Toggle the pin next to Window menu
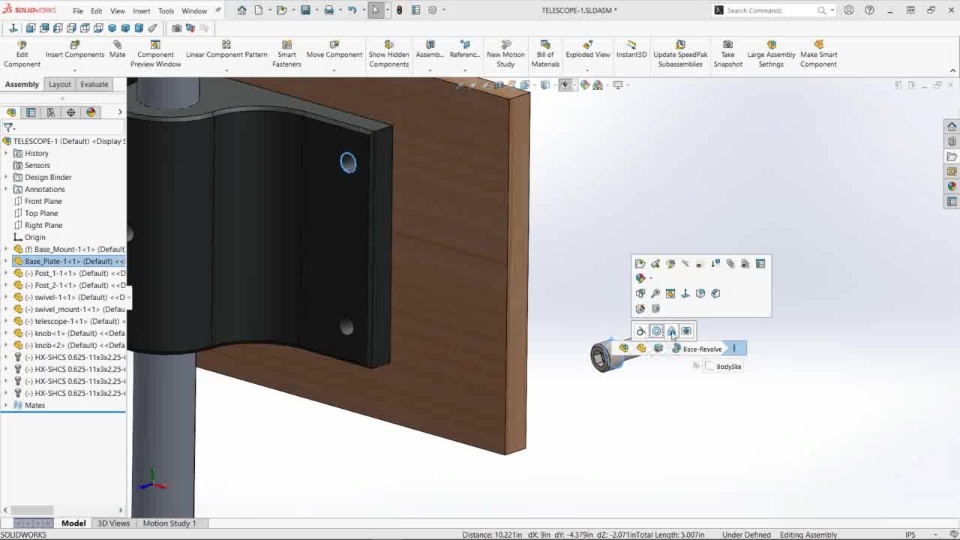 pos(218,10)
